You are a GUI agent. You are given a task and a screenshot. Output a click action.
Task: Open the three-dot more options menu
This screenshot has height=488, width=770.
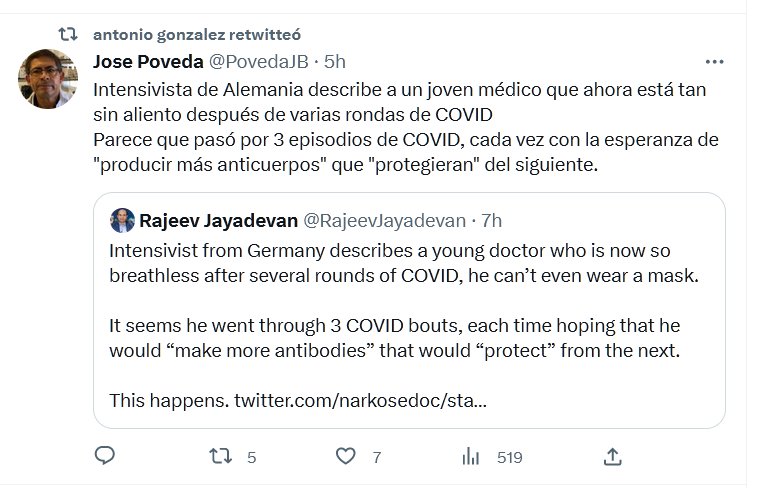click(x=715, y=60)
